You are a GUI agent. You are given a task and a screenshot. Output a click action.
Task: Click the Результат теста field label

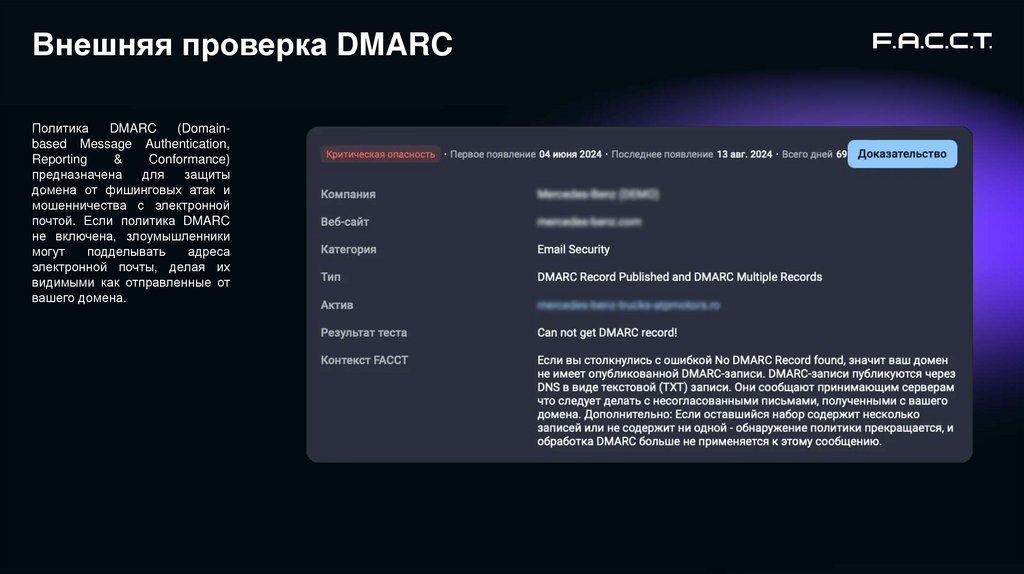364,332
